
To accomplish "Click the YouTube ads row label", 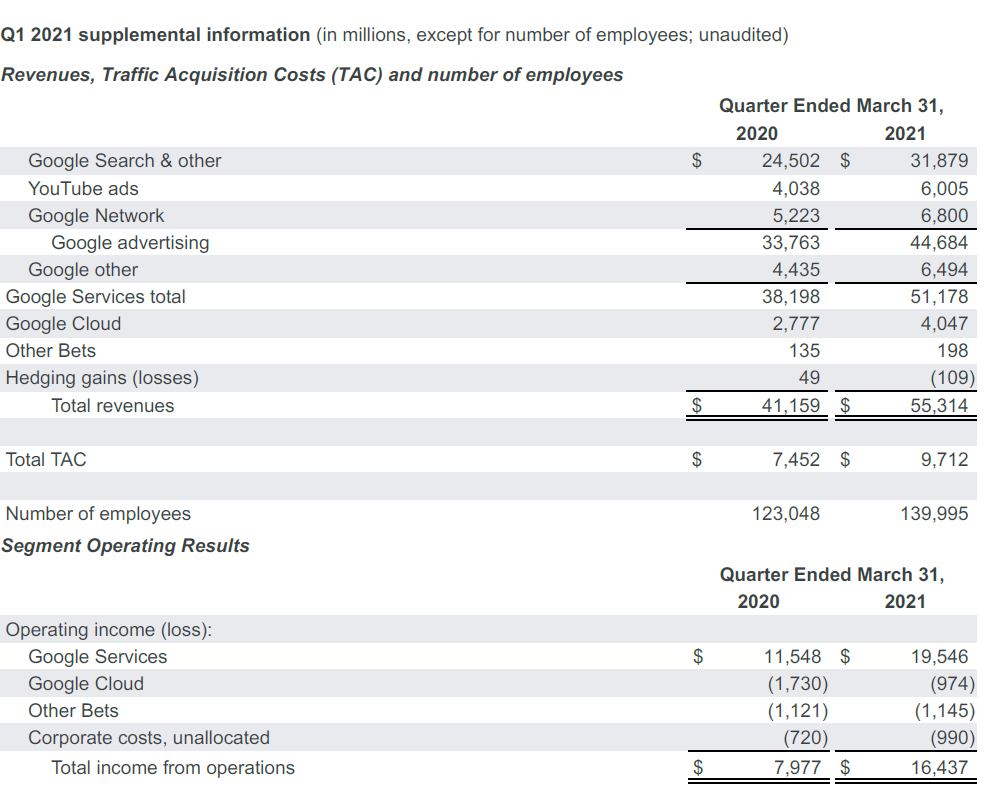I will 83,188.
